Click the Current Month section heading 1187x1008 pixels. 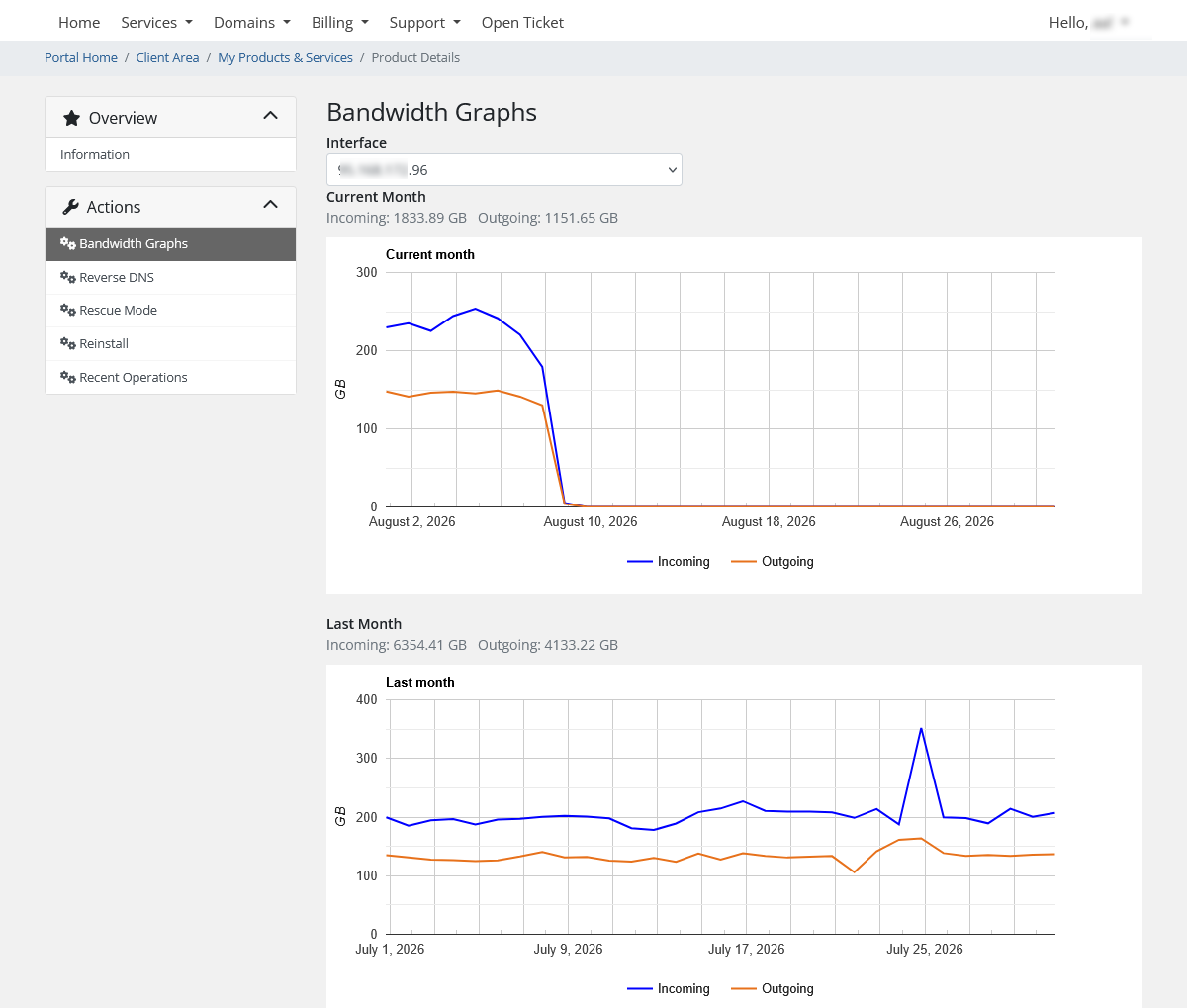click(x=376, y=197)
